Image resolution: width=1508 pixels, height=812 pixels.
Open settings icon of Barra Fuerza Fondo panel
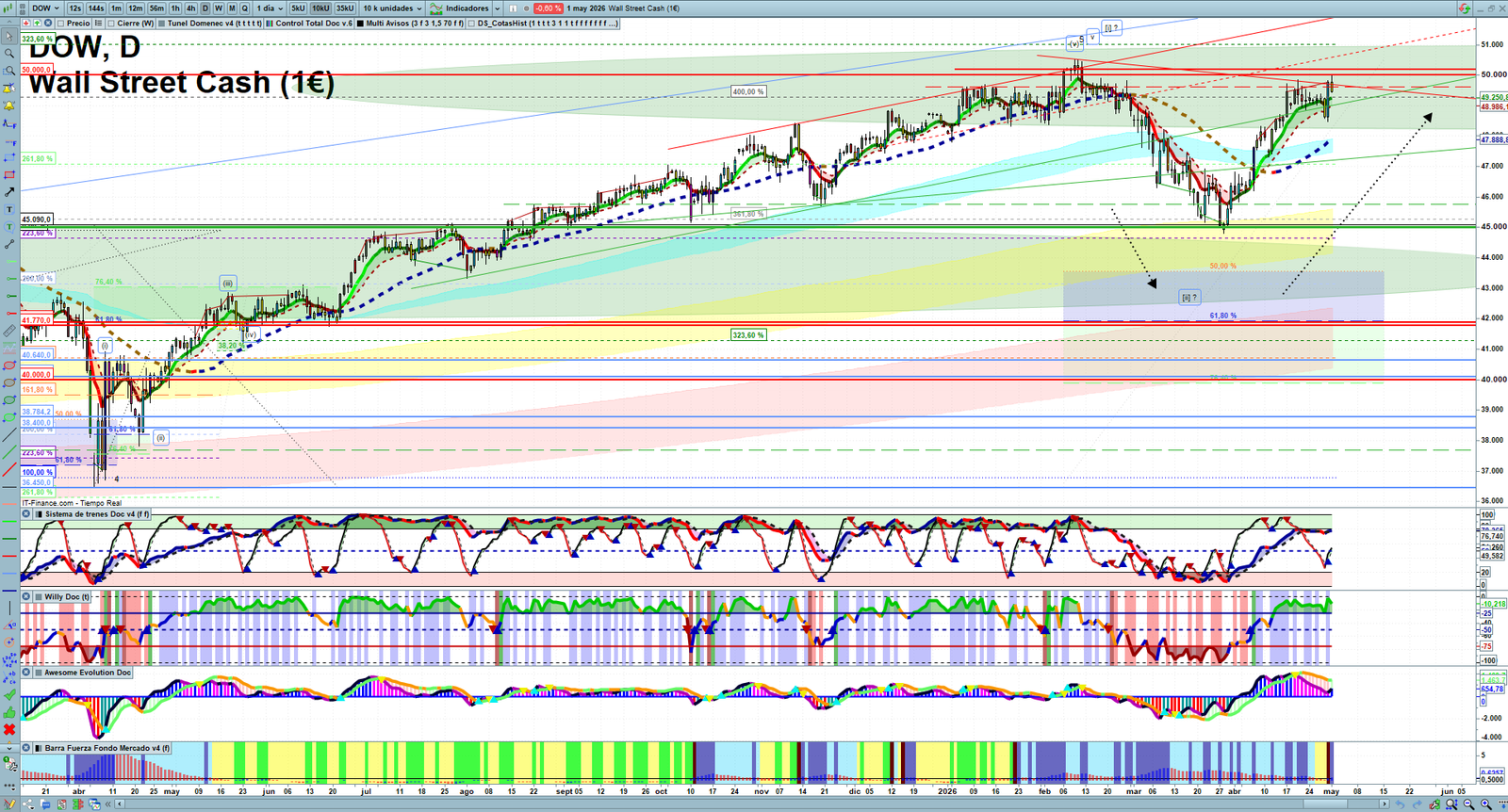pos(26,748)
